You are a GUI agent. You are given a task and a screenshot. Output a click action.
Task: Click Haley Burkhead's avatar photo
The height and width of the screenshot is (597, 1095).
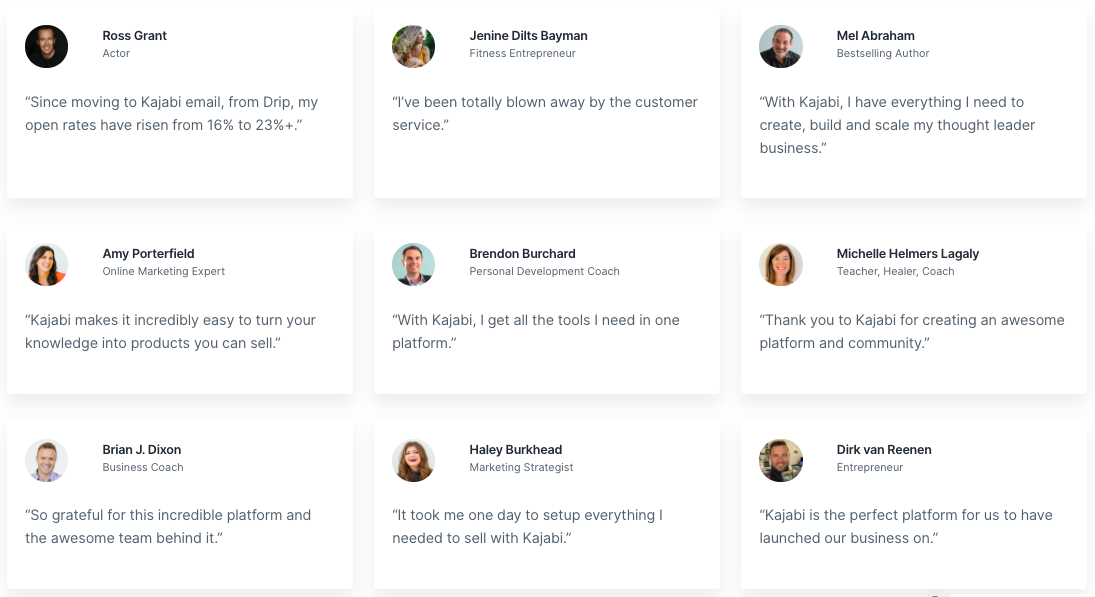413,460
